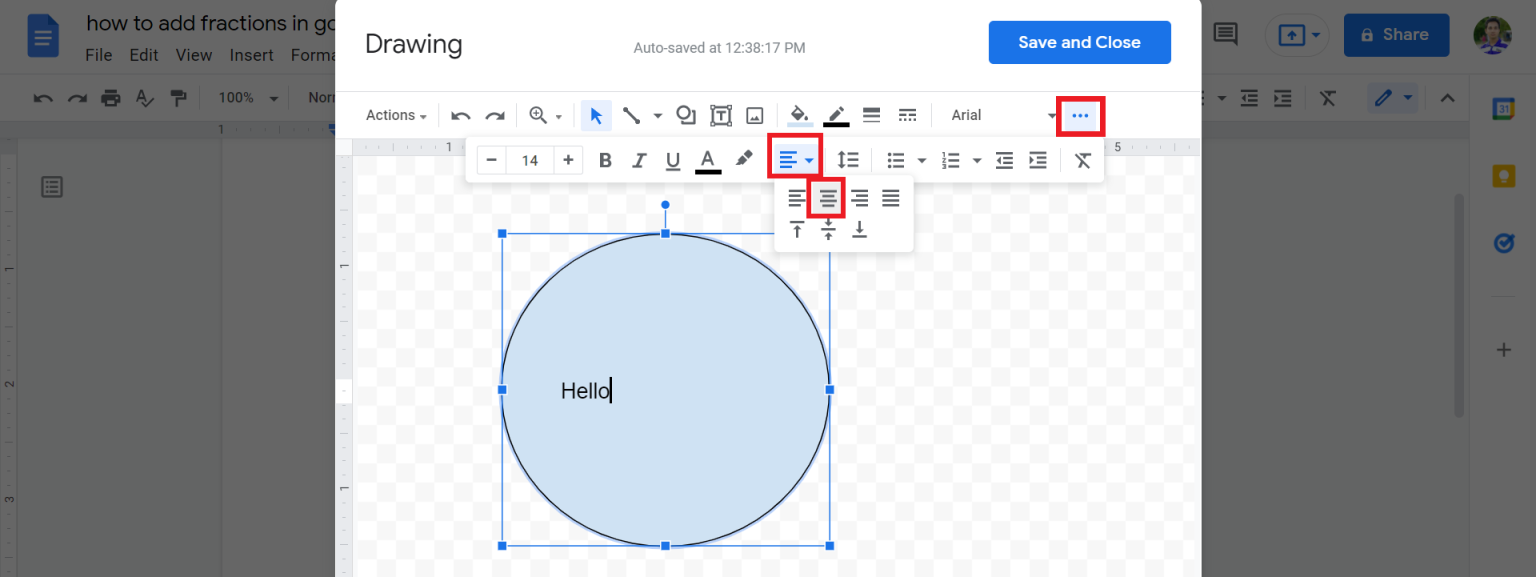Select the Text box tool

point(720,115)
